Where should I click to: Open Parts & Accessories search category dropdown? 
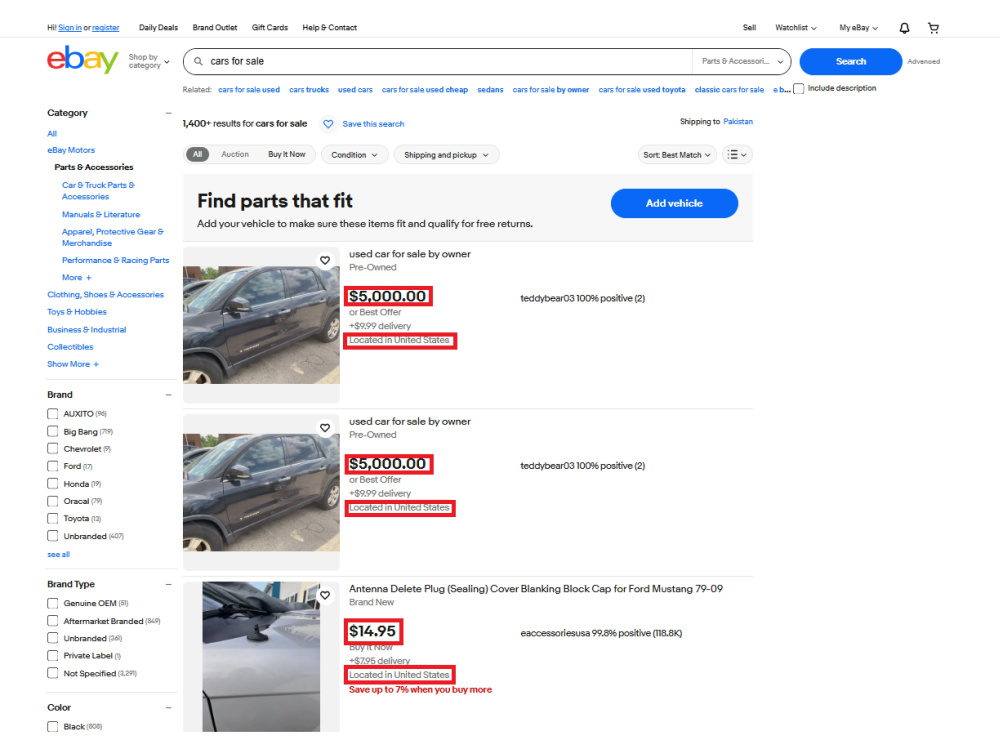click(742, 61)
